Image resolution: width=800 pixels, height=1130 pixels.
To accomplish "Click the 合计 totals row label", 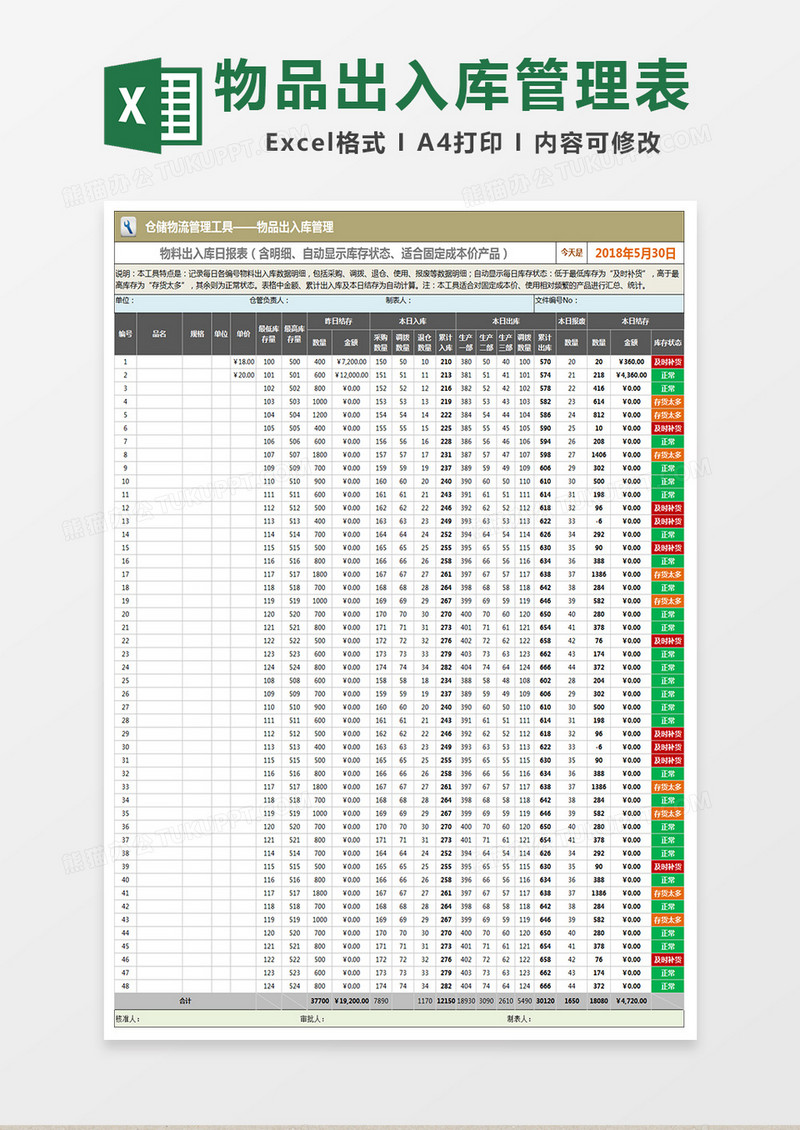I will pos(185,1000).
